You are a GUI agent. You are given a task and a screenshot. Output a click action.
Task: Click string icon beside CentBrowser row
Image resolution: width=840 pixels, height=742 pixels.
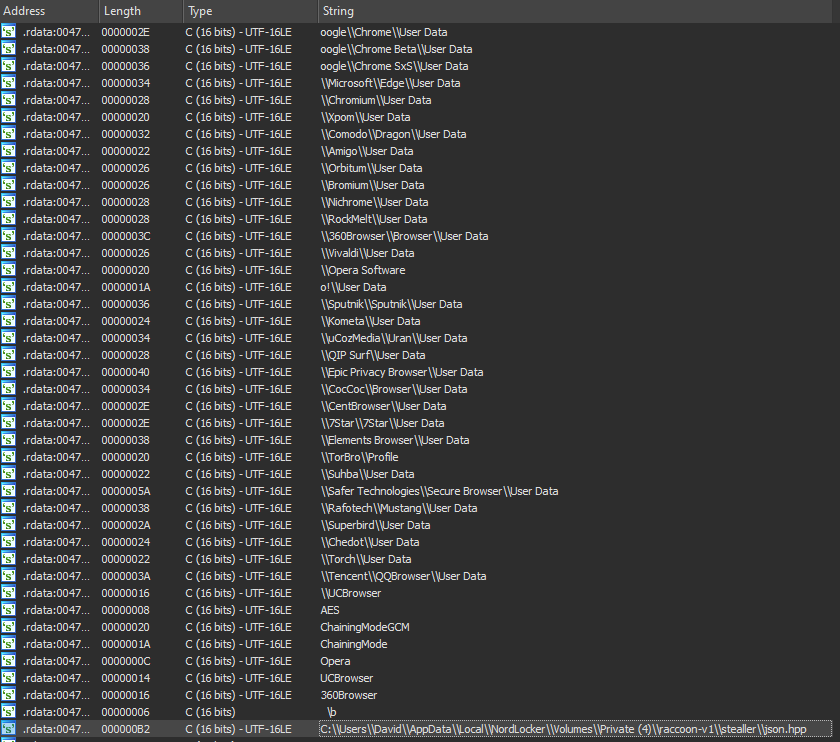tap(8, 406)
